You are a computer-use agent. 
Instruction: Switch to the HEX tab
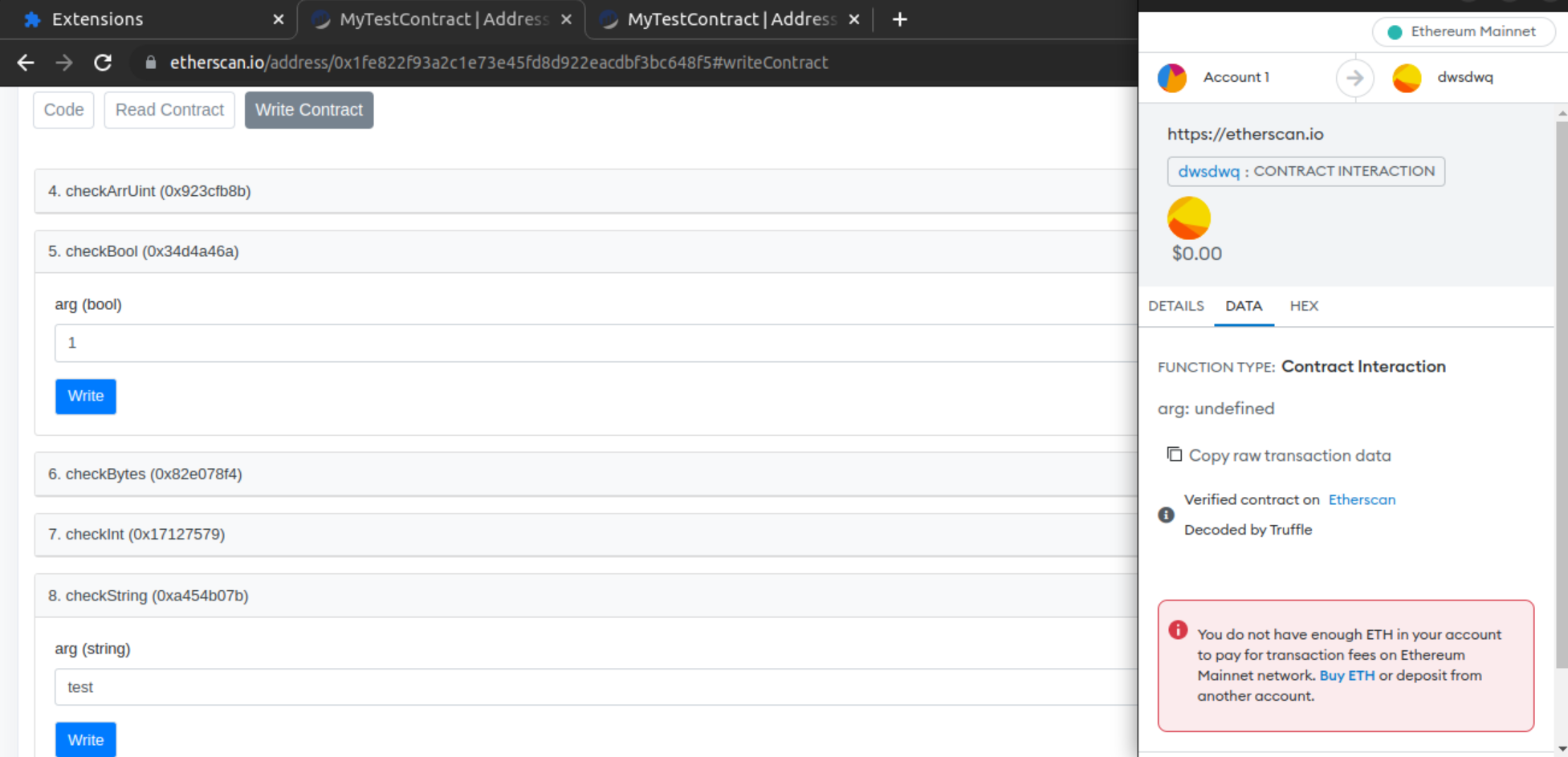[x=1303, y=306]
